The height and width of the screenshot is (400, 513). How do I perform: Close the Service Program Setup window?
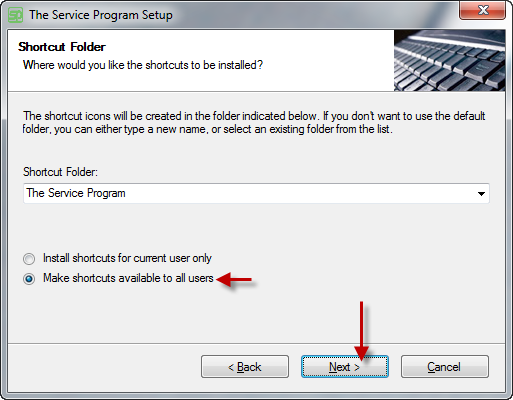click(x=482, y=10)
